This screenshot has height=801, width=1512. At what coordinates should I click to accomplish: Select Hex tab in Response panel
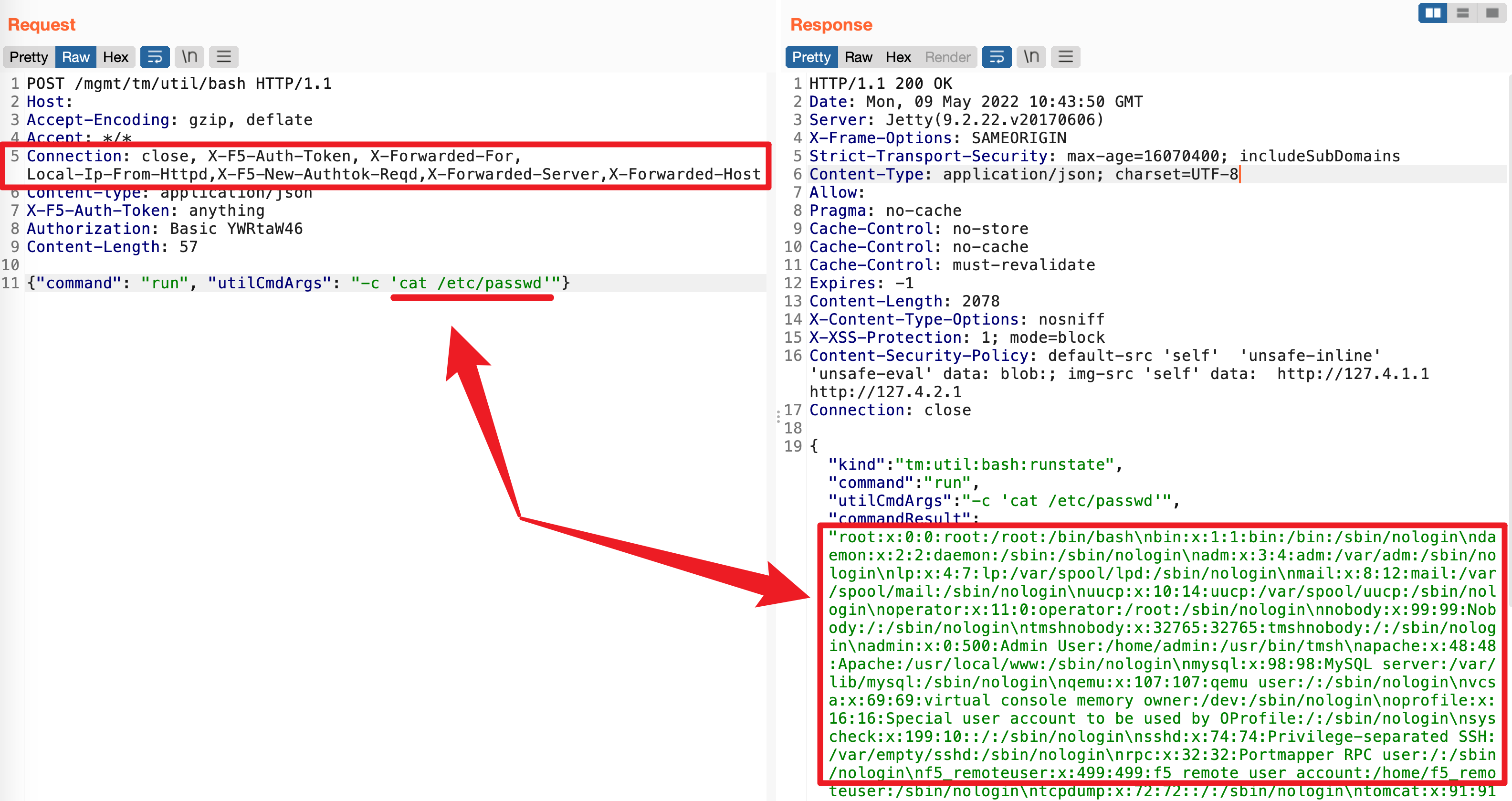tap(898, 57)
